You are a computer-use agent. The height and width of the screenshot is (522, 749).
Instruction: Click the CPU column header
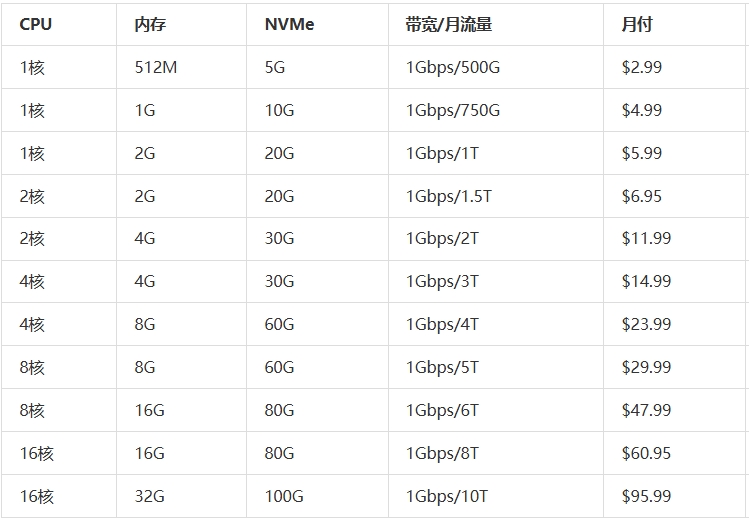coord(36,25)
